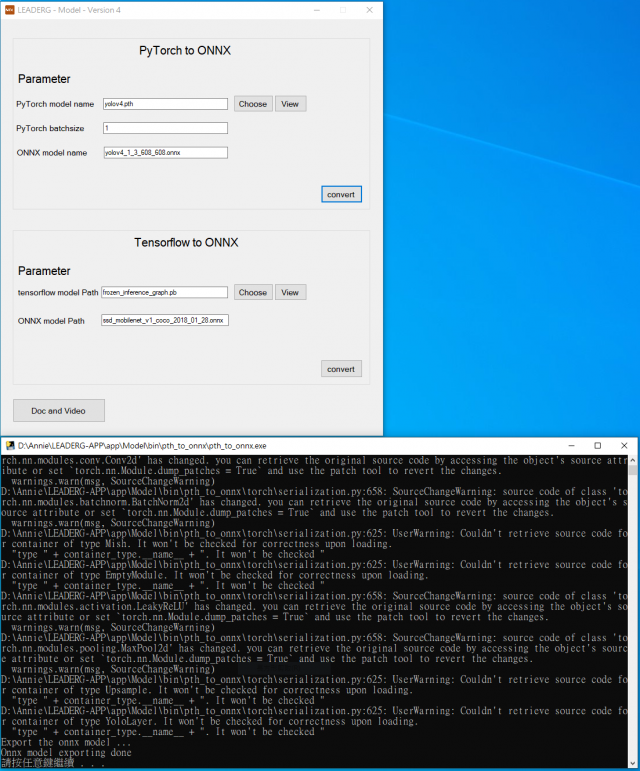Convert the Tensorflow model to ONNX

[341, 369]
